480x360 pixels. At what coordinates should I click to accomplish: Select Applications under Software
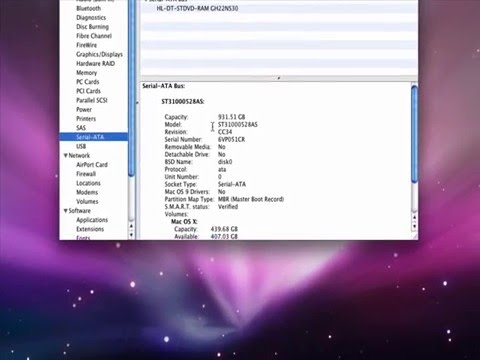click(x=92, y=220)
